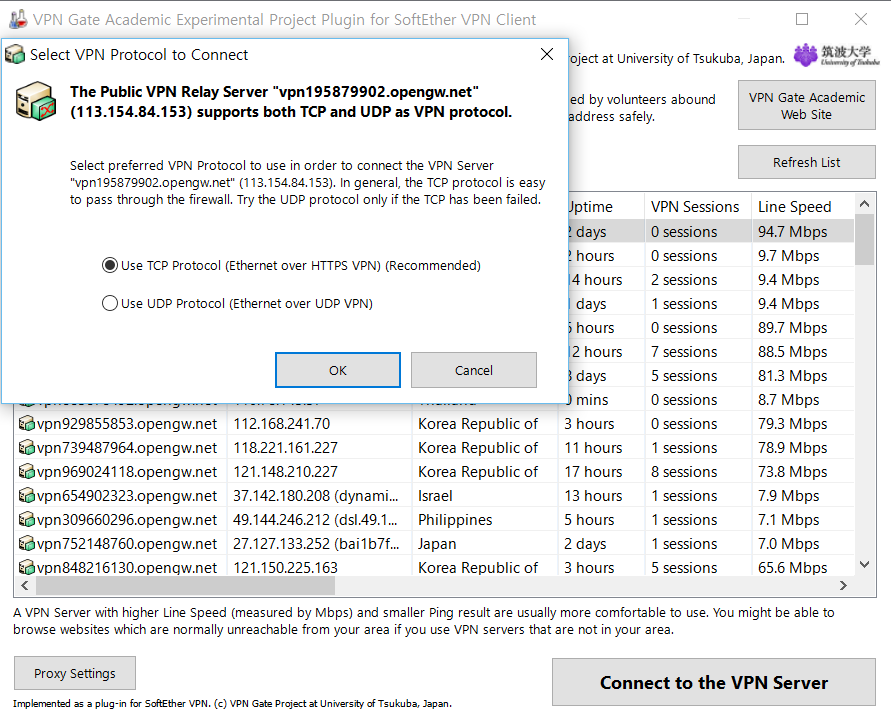The image size is (891, 717).
Task: Click the dialog title bar server icon
Action: pyautogui.click(x=15, y=55)
